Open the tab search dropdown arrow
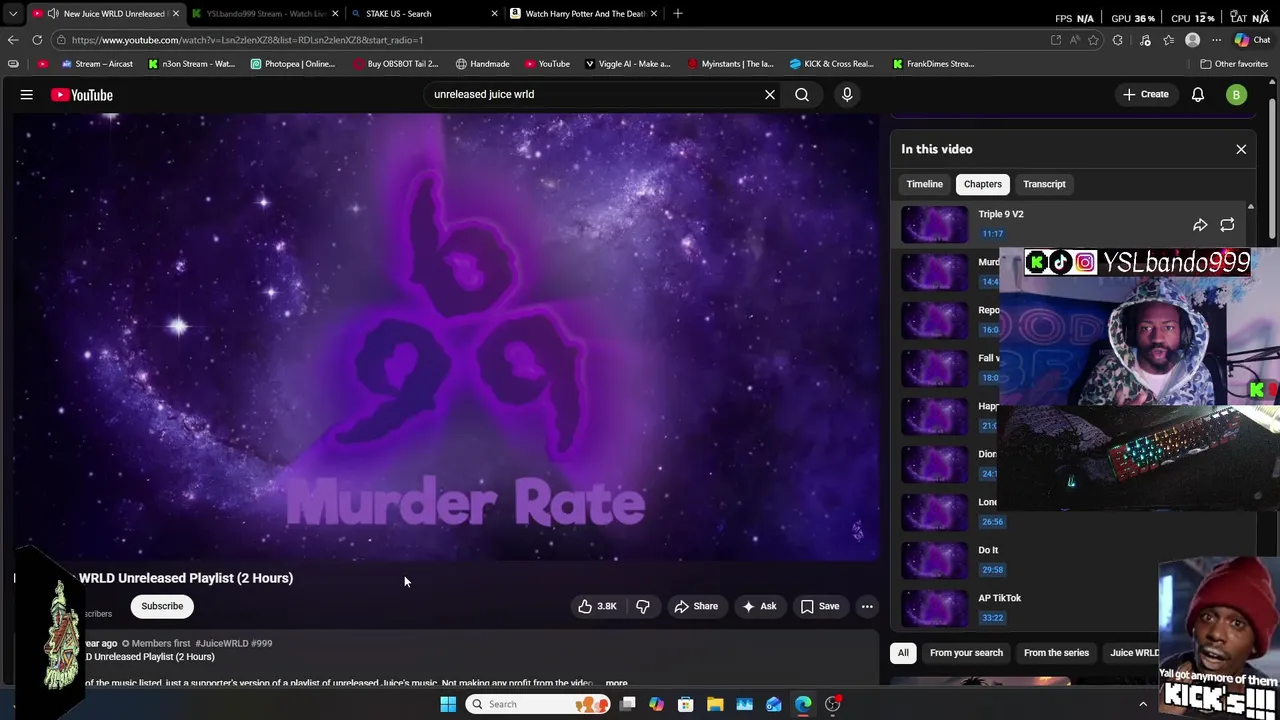1280x720 pixels. [13, 13]
